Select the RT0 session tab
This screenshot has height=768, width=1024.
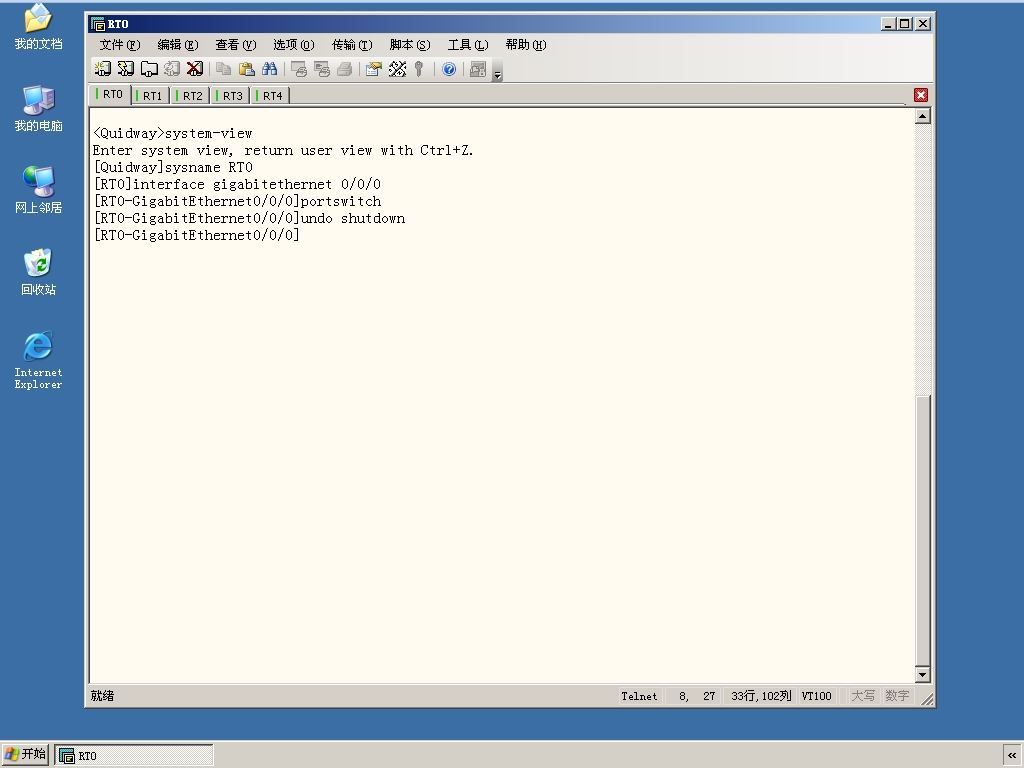tap(110, 94)
